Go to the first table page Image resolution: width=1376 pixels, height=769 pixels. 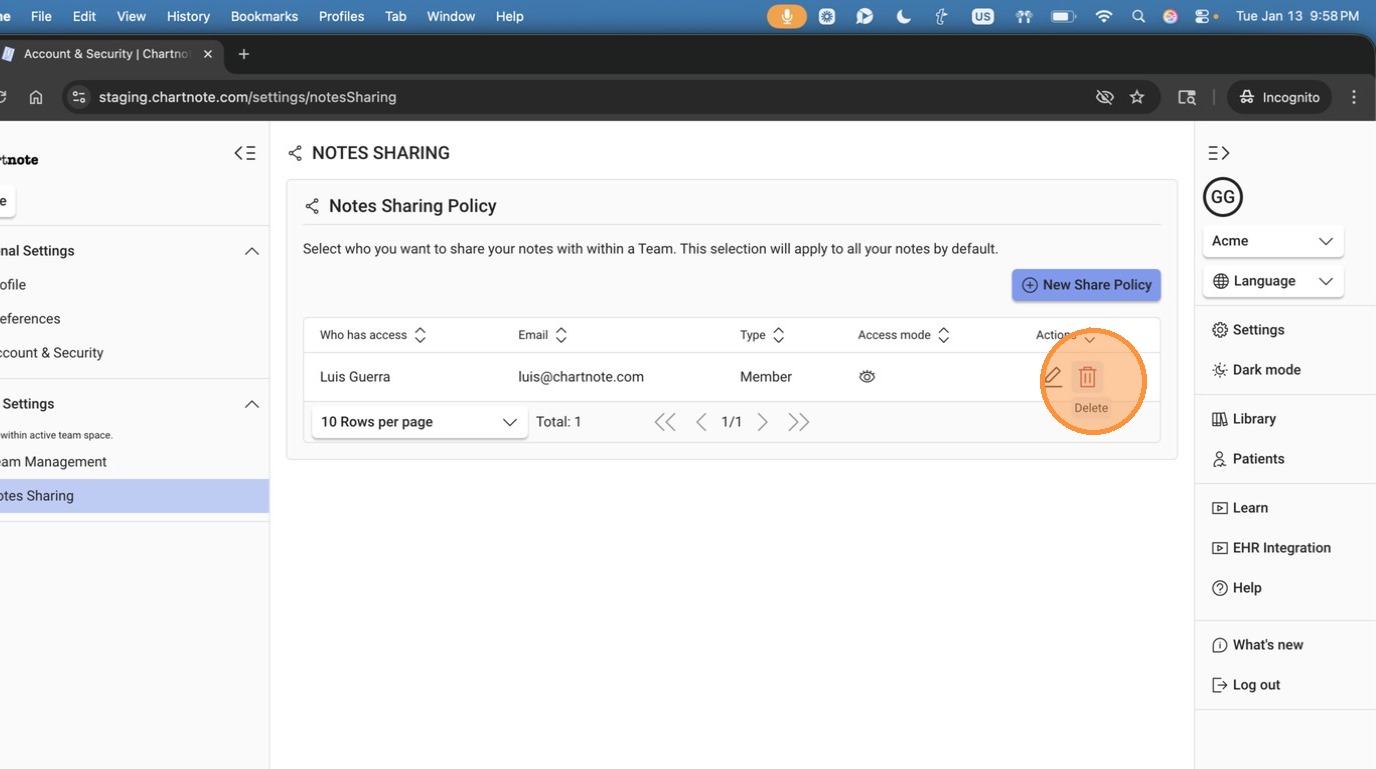665,422
